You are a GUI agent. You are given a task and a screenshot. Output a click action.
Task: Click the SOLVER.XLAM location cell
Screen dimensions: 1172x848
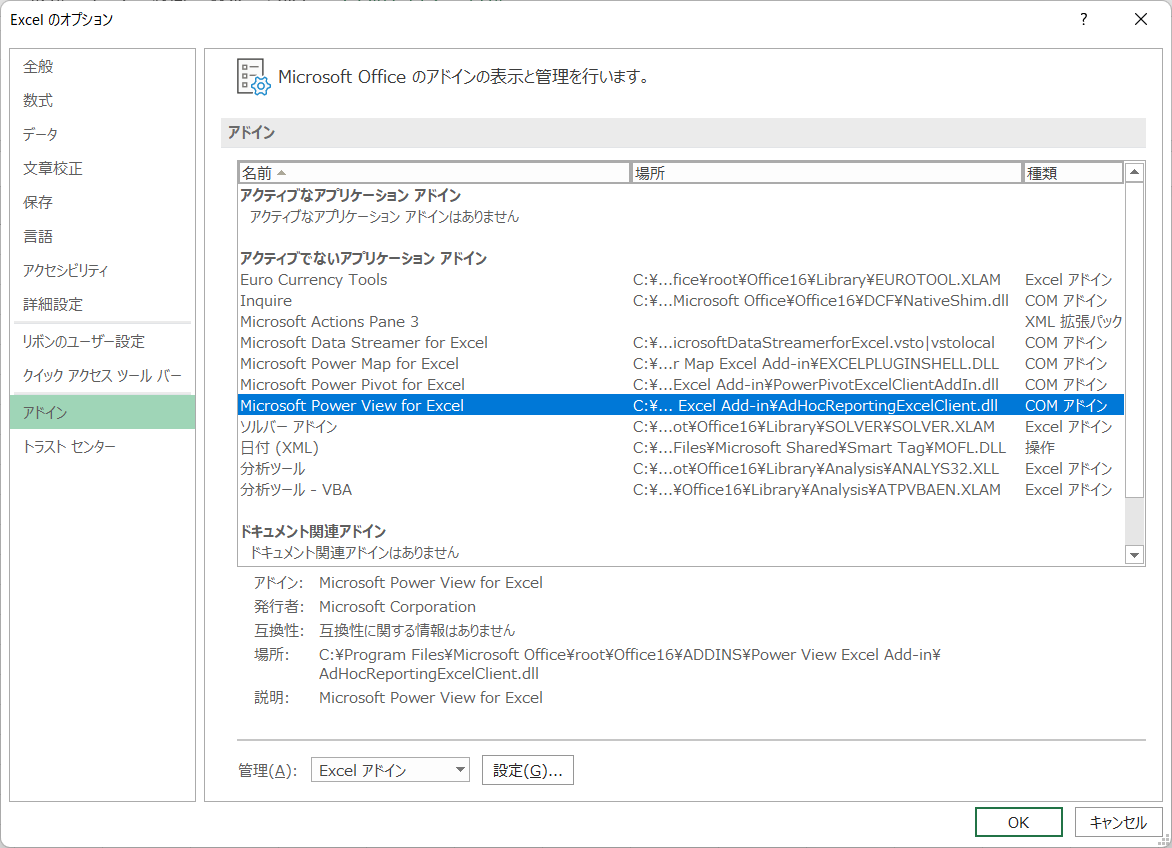click(813, 426)
